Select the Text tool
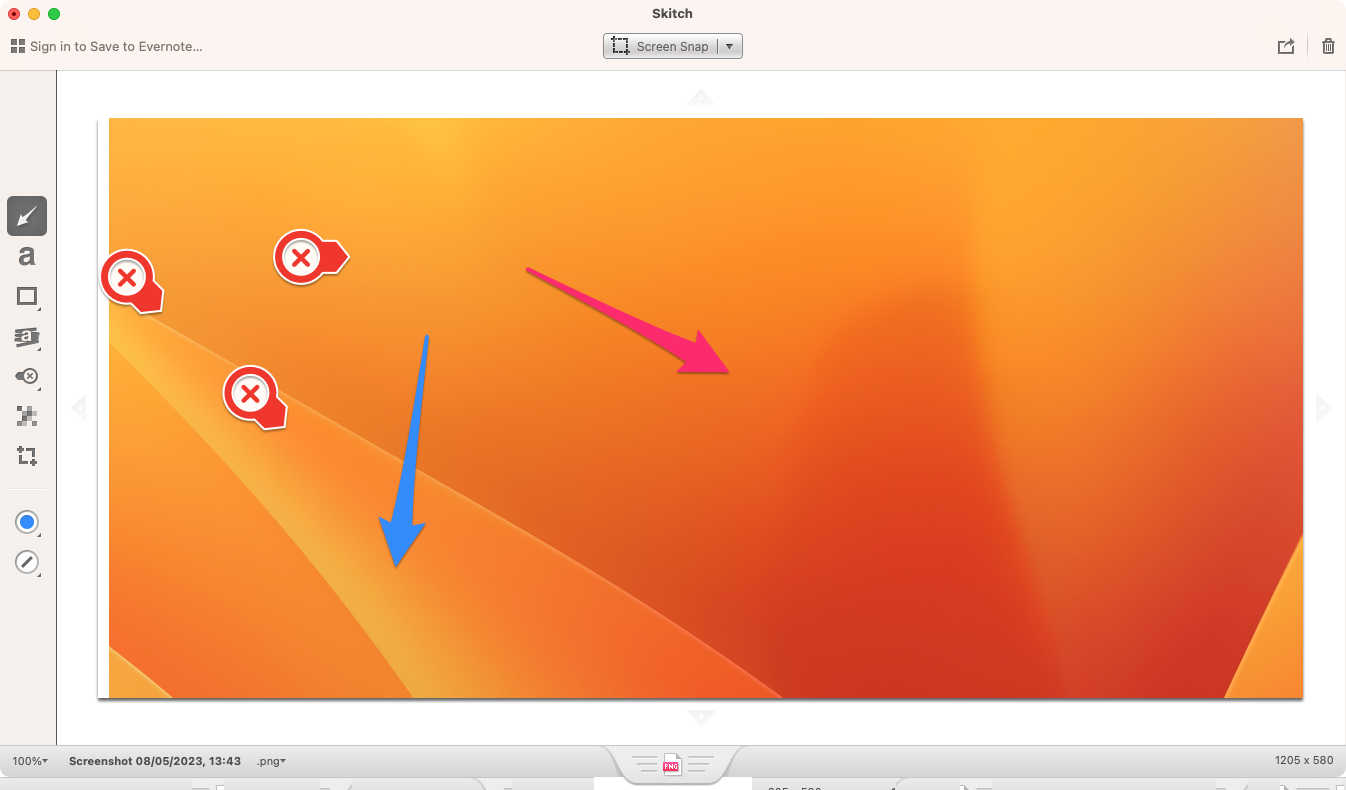This screenshot has height=790, width=1346. [27, 256]
